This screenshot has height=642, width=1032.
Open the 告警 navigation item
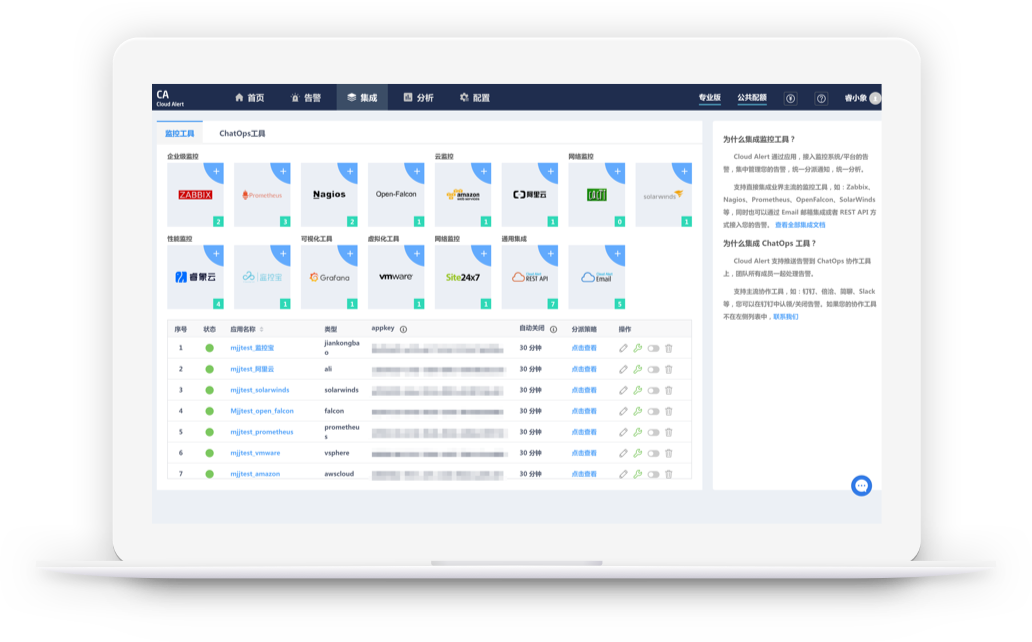click(306, 97)
